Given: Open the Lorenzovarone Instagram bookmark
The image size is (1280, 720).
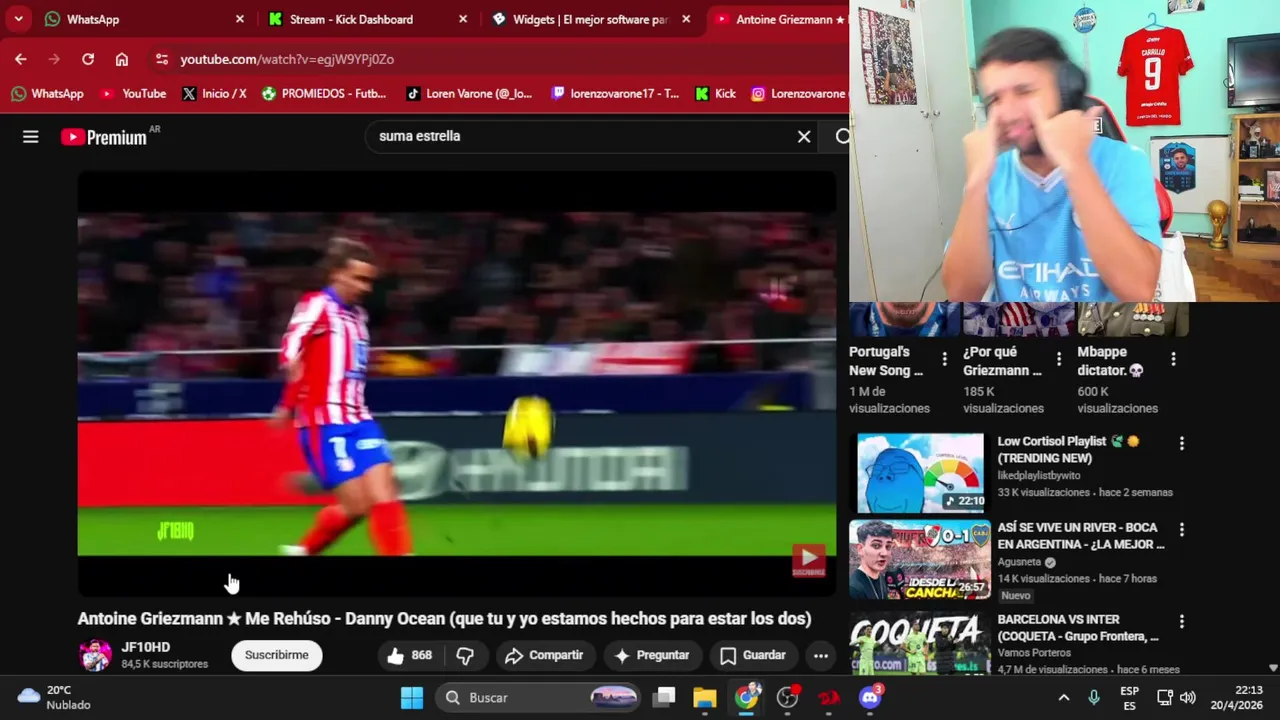Looking at the screenshot, I should (x=798, y=93).
